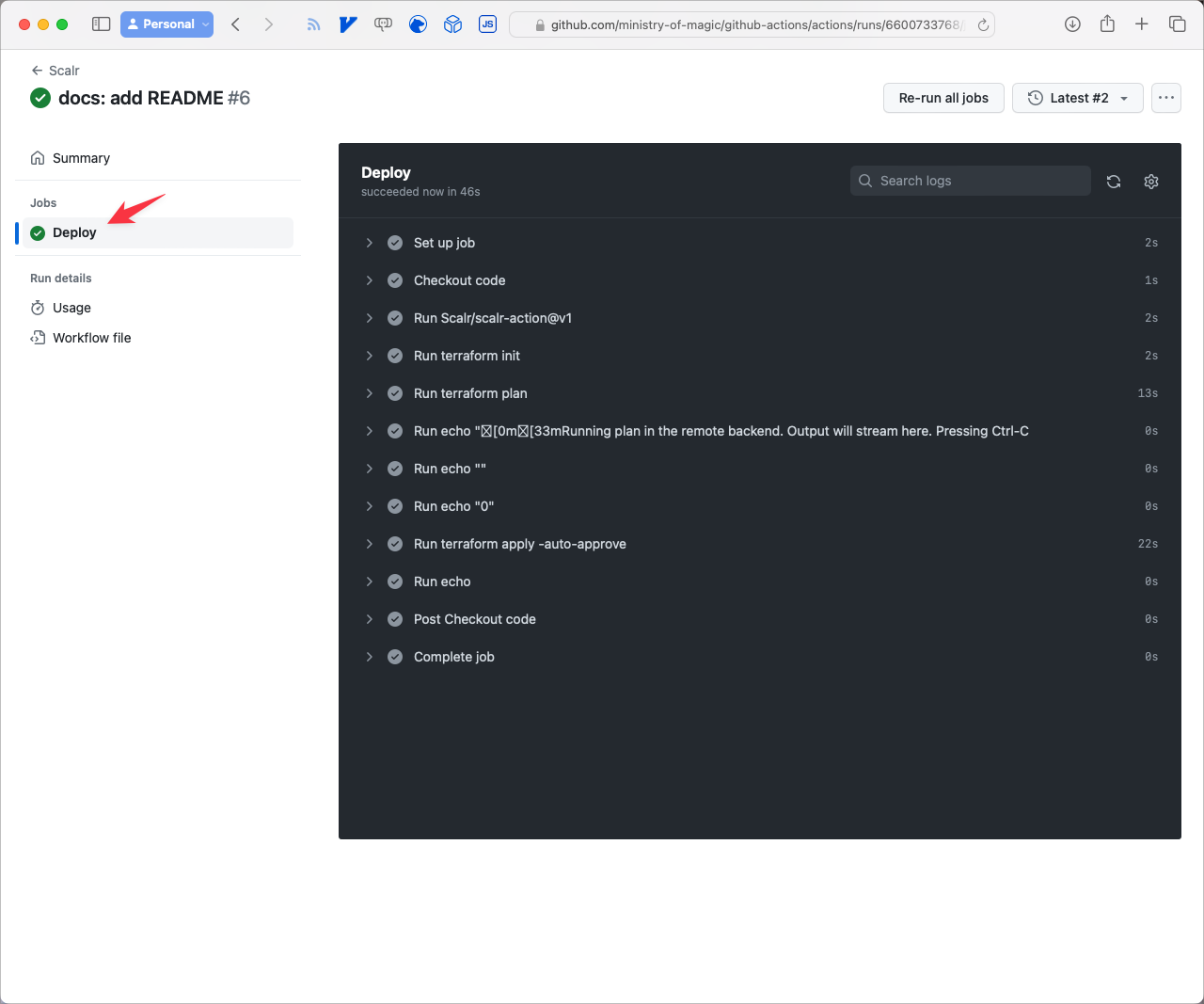
Task: Click the speech bubble extension icon
Action: coord(383,24)
